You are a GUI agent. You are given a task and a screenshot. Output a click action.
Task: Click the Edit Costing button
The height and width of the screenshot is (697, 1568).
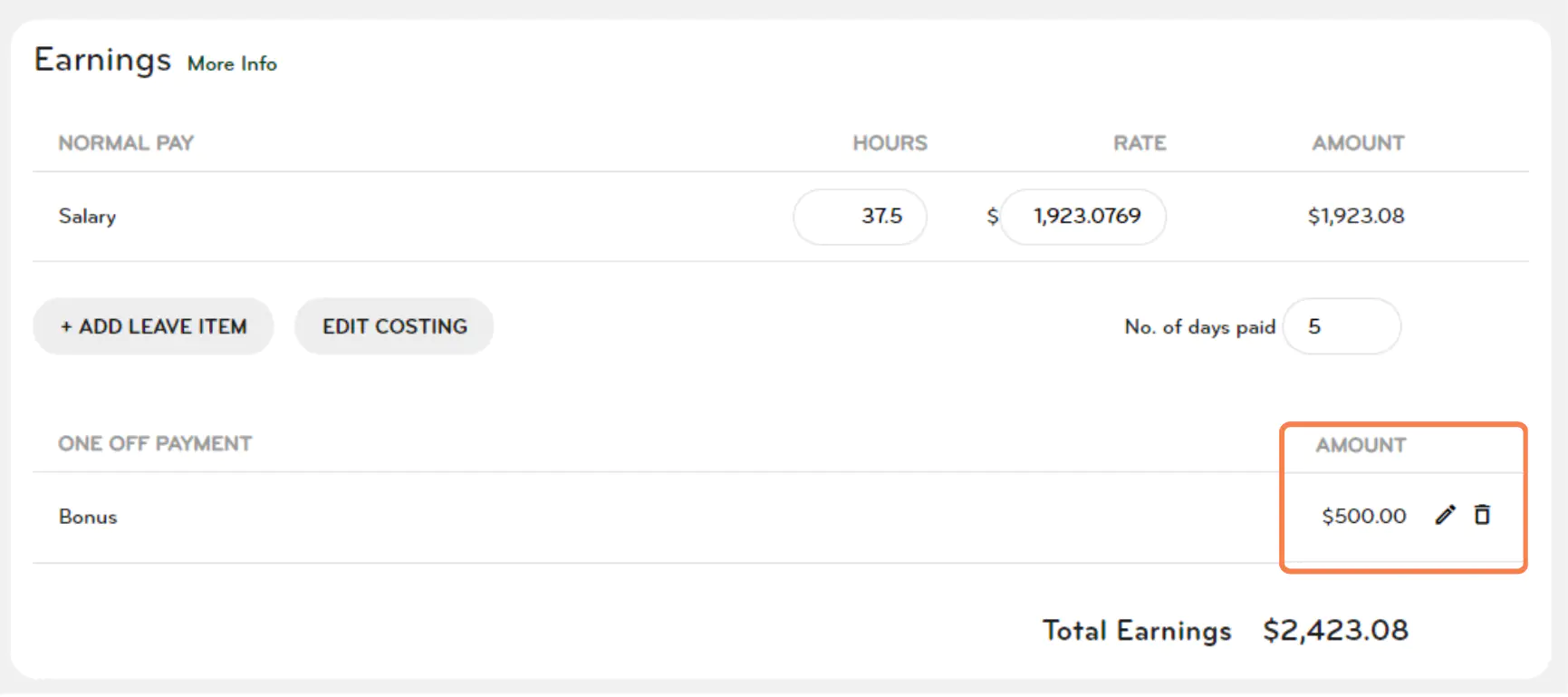394,326
